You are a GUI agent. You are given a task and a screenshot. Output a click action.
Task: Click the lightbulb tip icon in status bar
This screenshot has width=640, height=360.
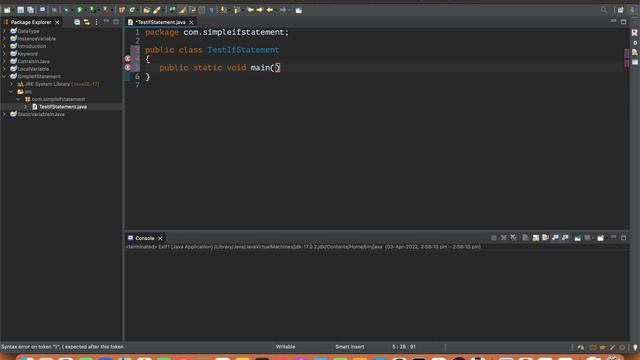[635, 347]
